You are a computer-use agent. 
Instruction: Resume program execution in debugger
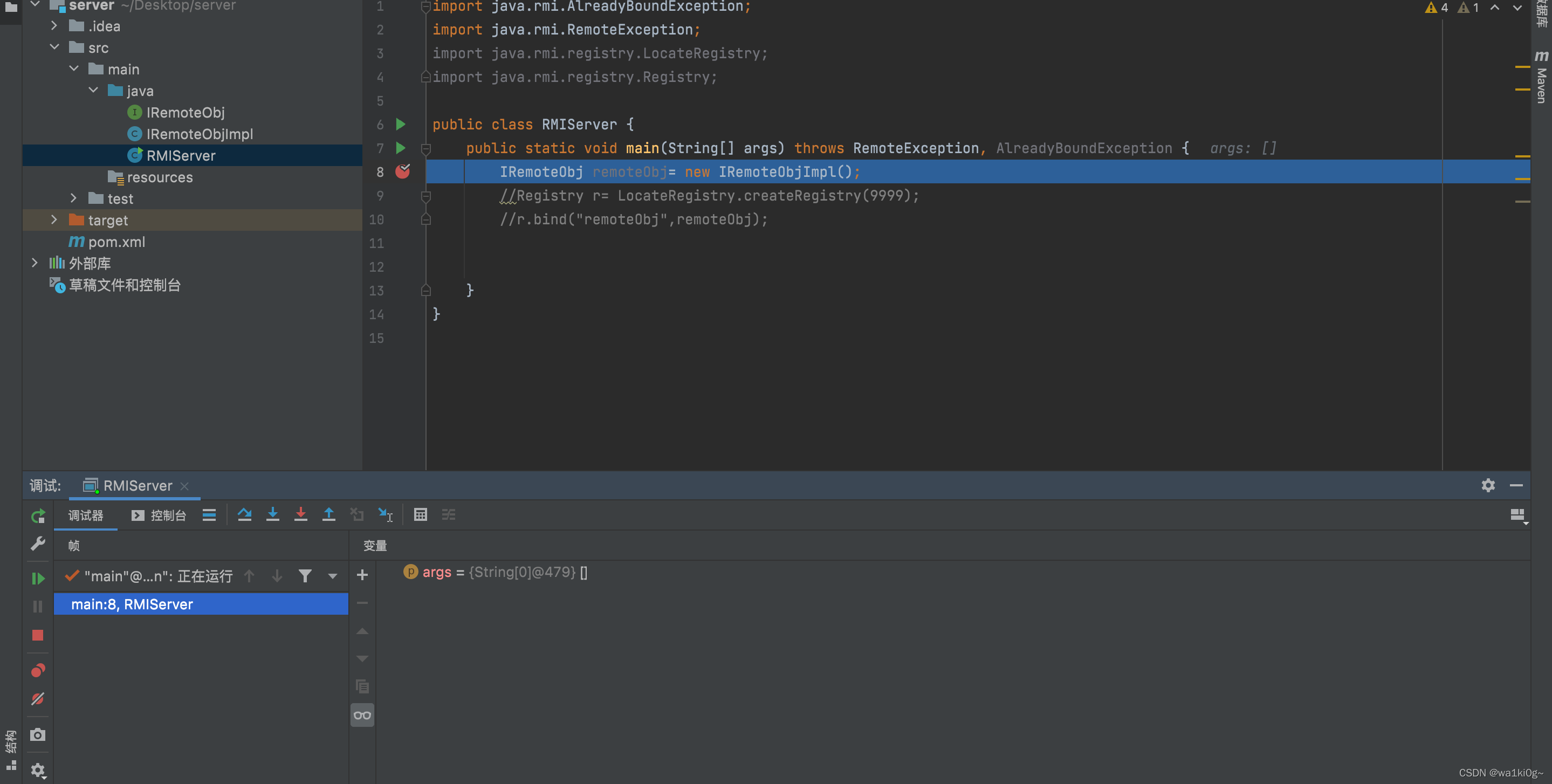pyautogui.click(x=38, y=579)
